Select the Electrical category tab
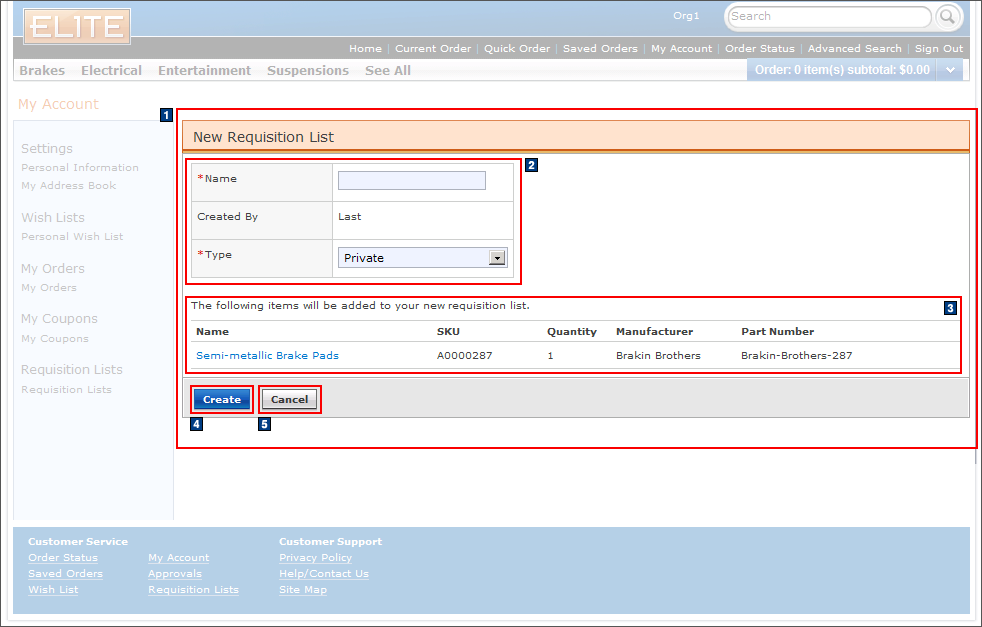 111,70
